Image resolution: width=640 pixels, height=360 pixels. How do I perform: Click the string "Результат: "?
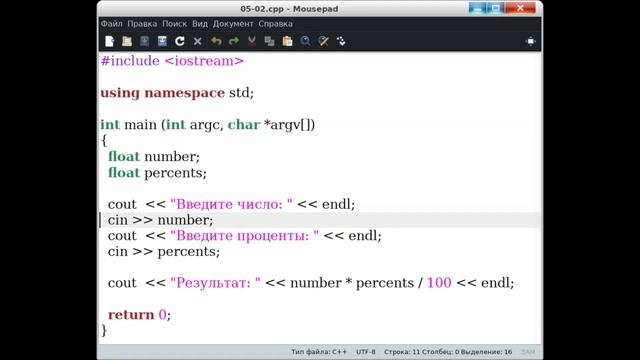[215, 283]
